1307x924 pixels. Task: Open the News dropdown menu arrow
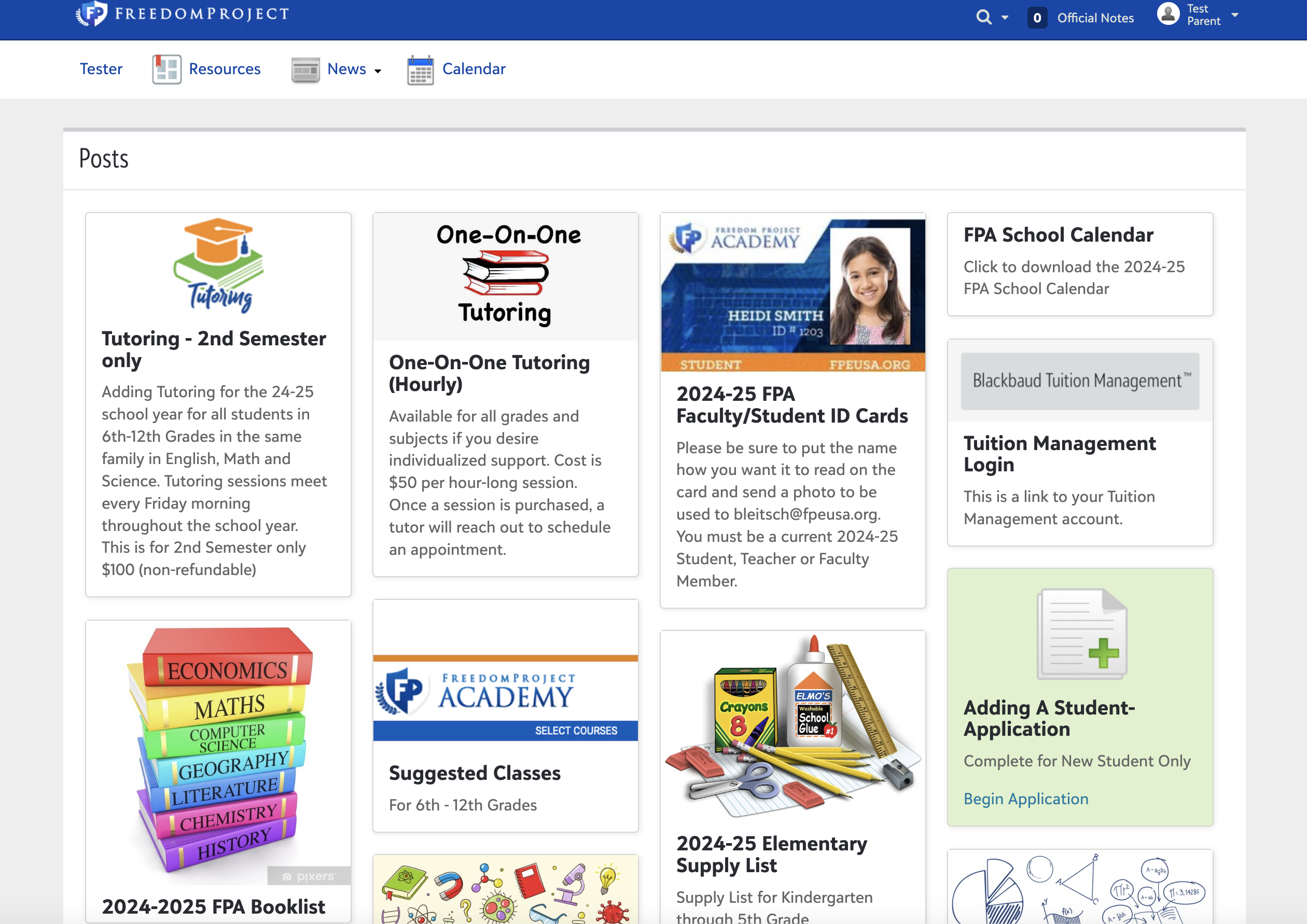pos(378,71)
